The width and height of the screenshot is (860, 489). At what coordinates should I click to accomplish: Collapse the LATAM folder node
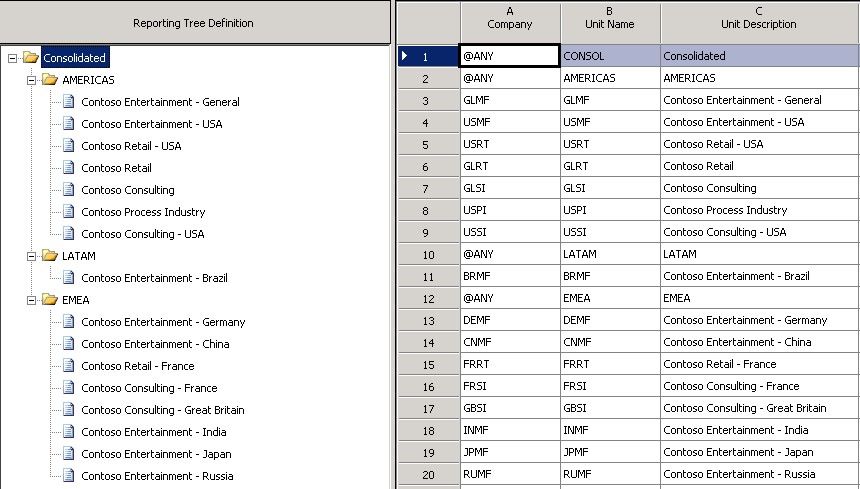31,256
